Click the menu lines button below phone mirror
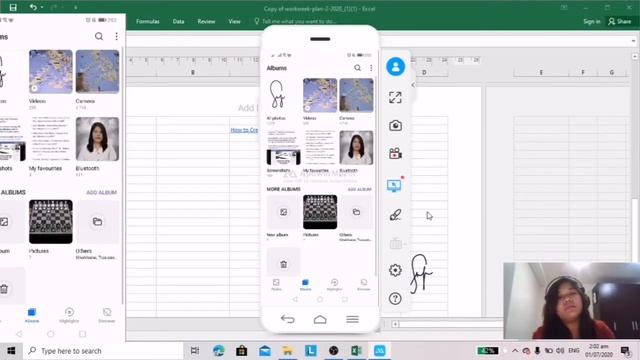 click(x=352, y=319)
